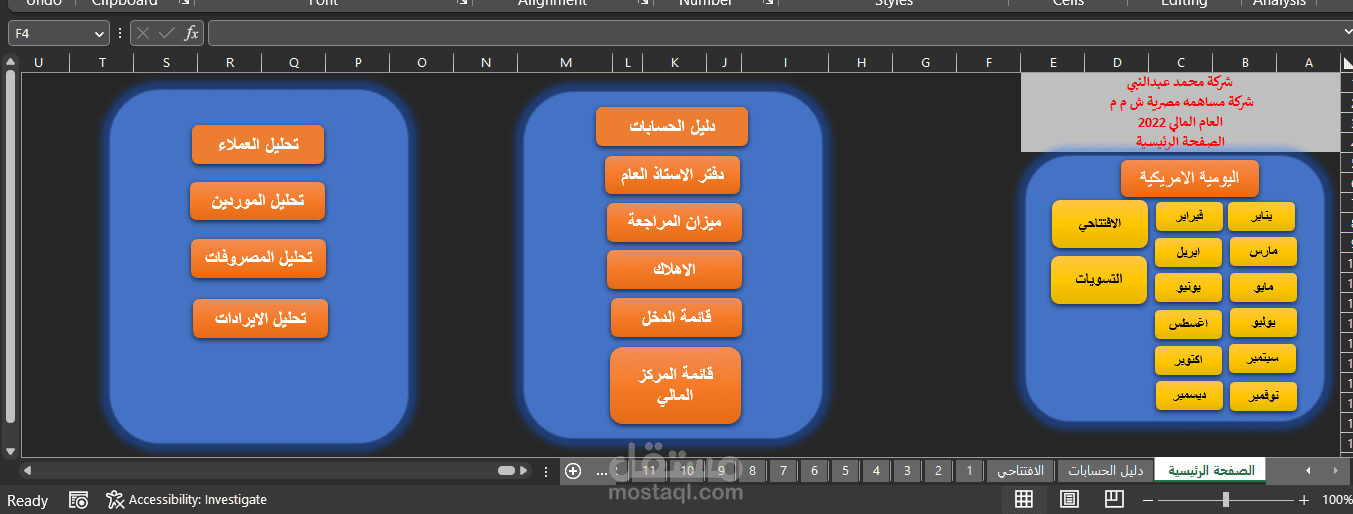Click the قائمة الدخل button

coord(676,317)
